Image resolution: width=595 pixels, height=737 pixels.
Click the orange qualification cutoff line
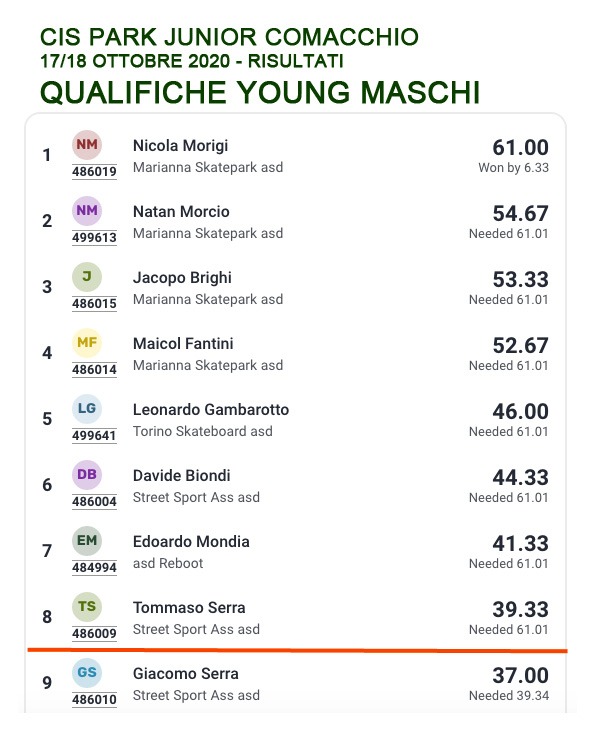(298, 651)
